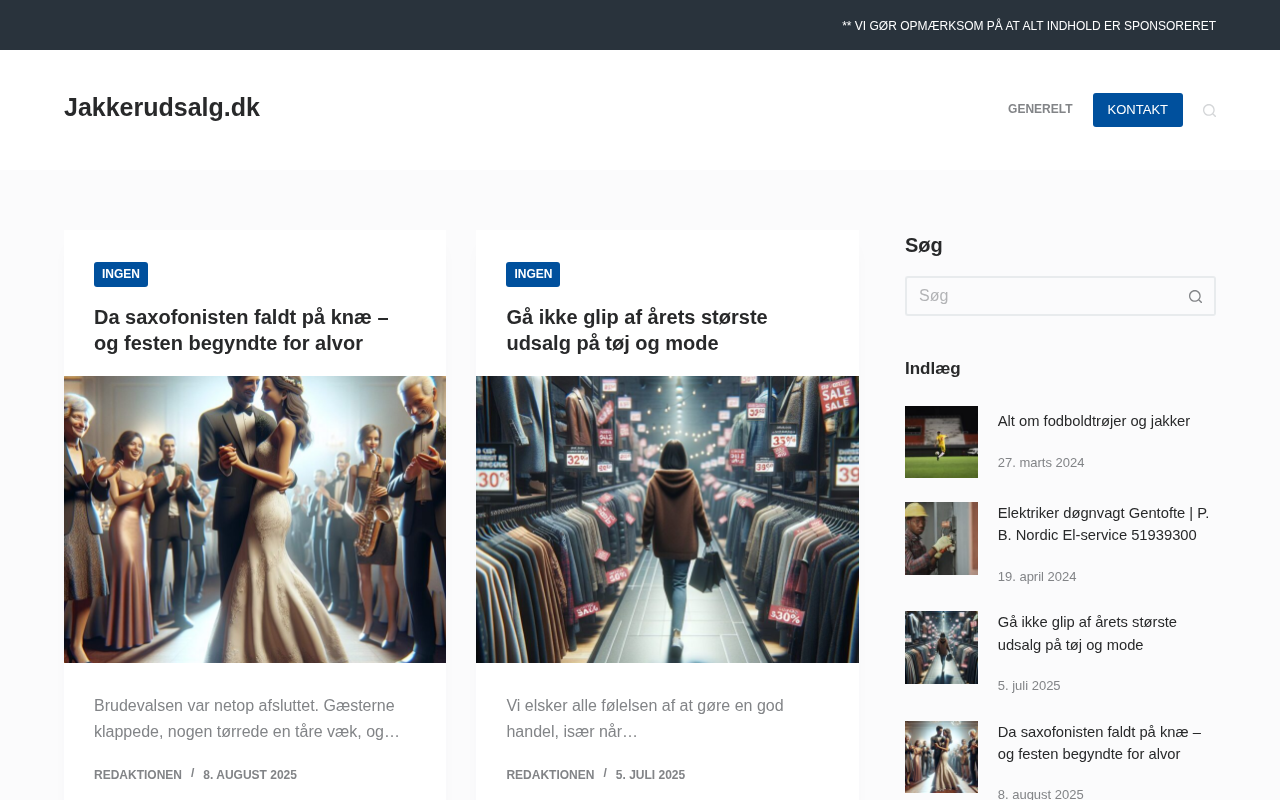Viewport: 1280px width, 800px height.
Task: Open the header search icon
Action: [1209, 110]
